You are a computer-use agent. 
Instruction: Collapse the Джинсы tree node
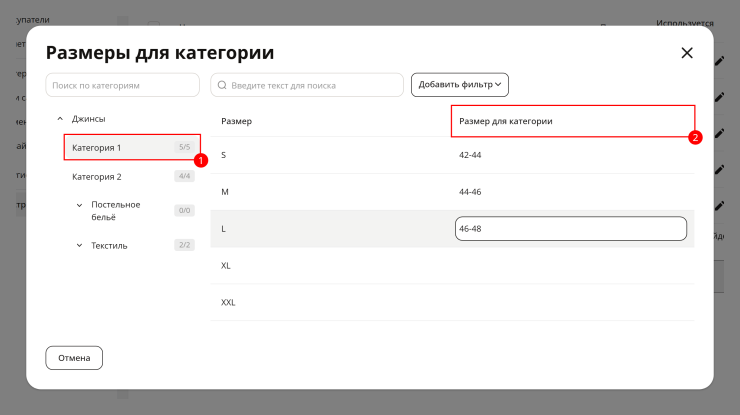coord(60,119)
